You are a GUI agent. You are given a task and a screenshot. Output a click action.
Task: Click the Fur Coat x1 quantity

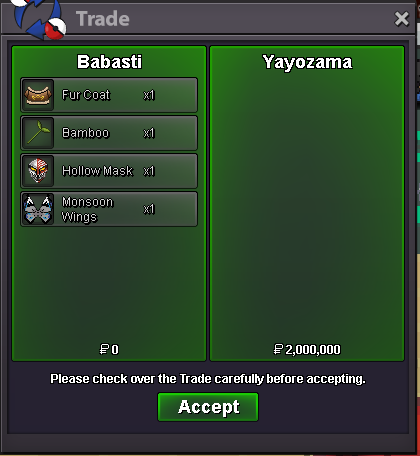point(149,95)
